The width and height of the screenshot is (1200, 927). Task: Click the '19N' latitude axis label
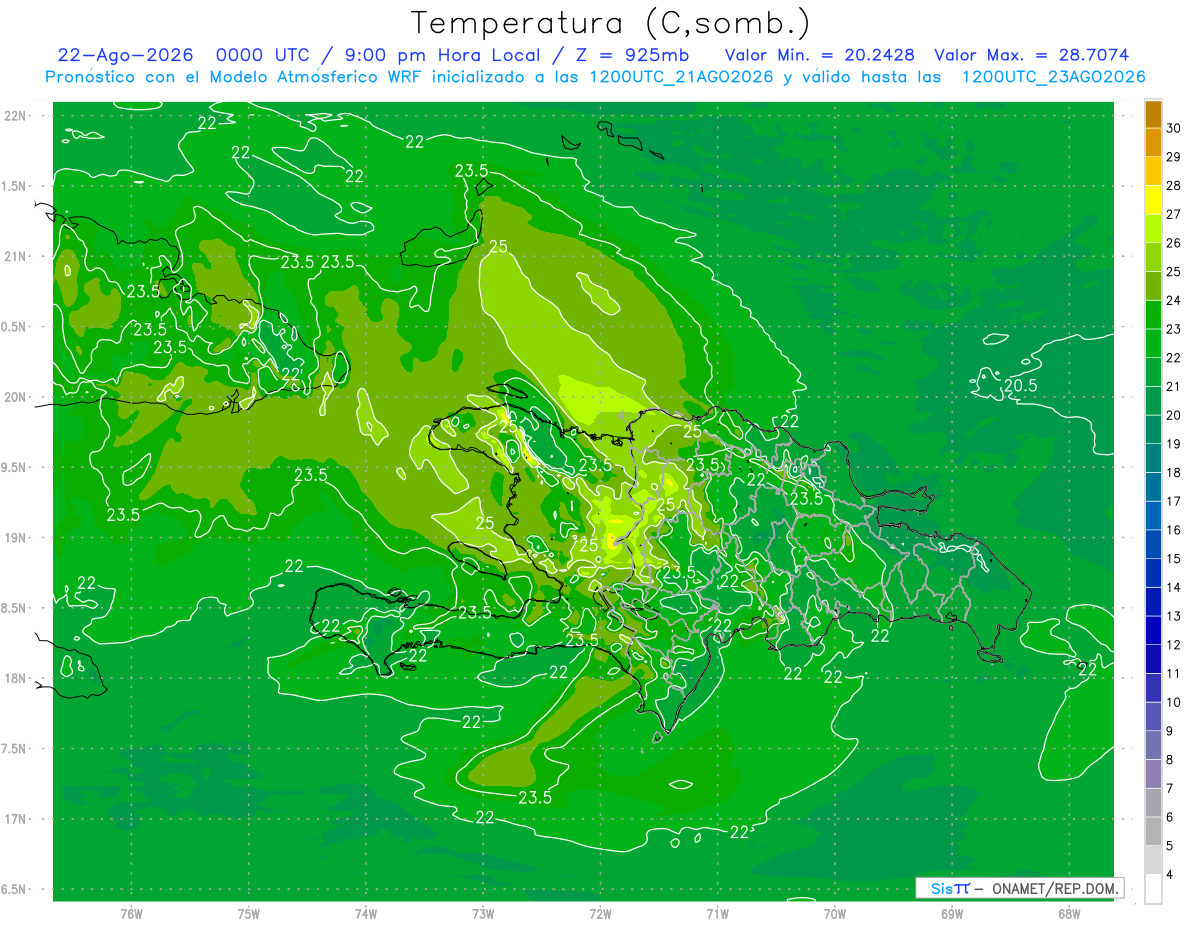tap(15, 538)
